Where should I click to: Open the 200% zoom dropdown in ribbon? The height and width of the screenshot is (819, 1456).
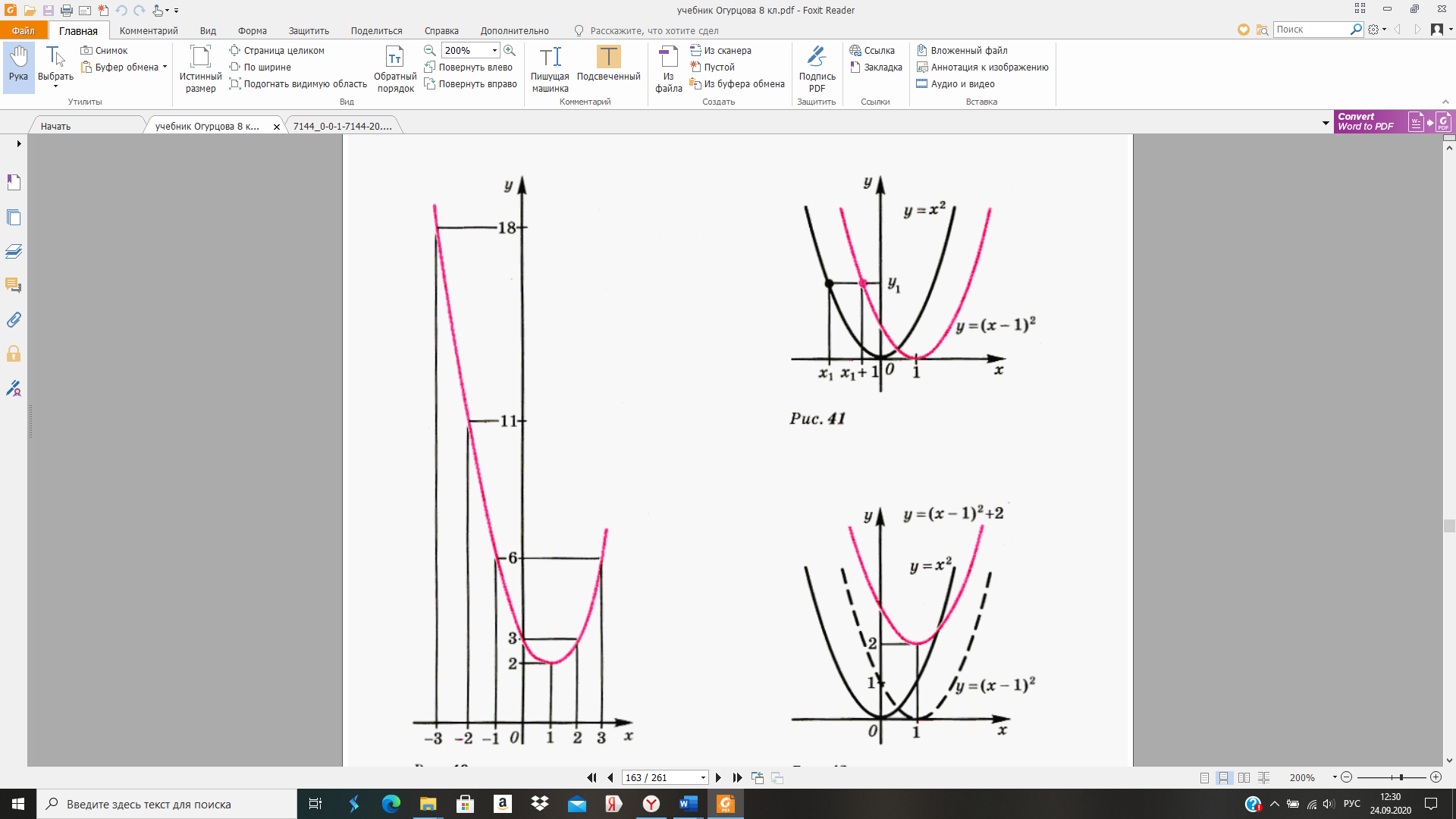pos(494,50)
